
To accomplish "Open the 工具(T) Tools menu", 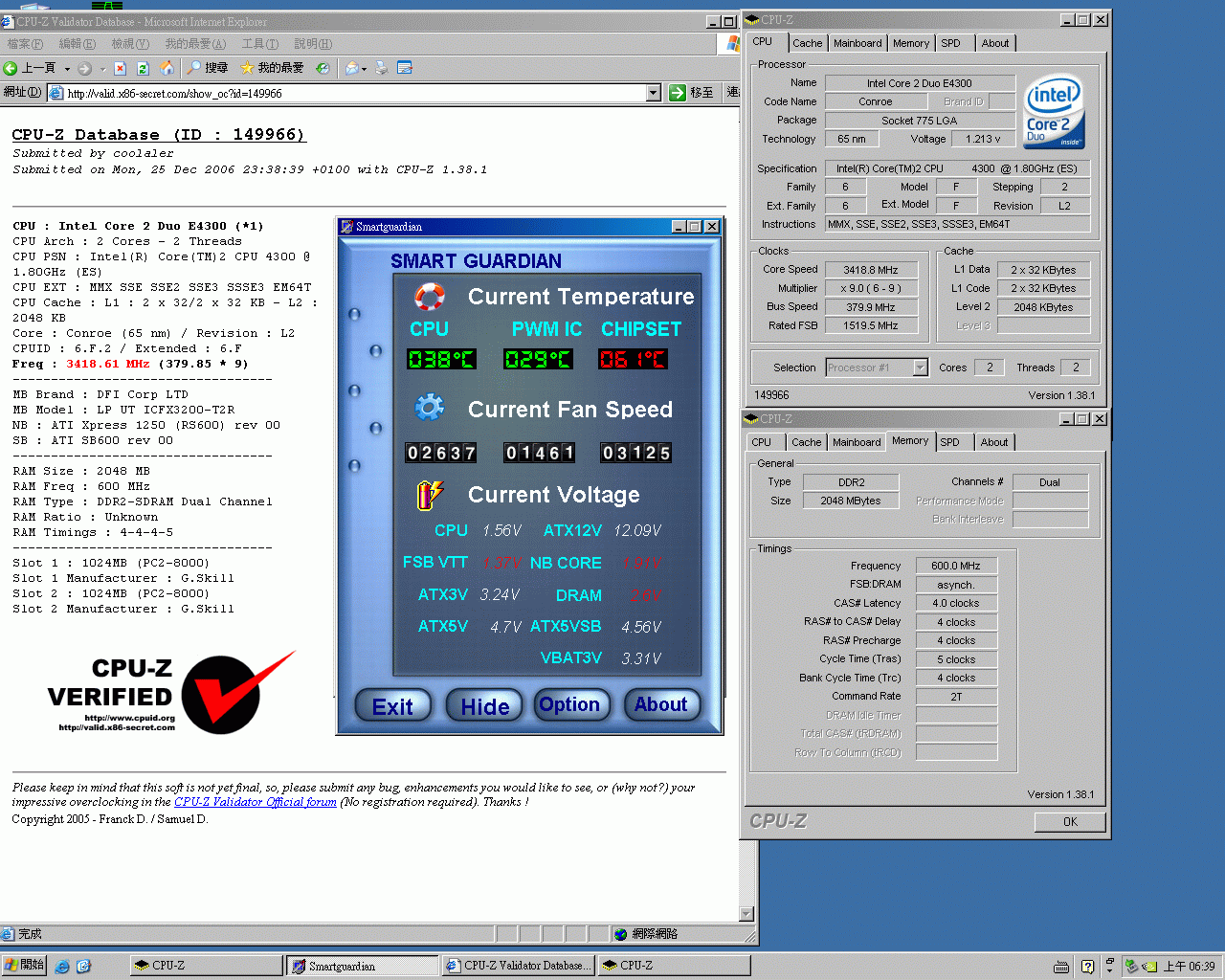I will point(259,44).
